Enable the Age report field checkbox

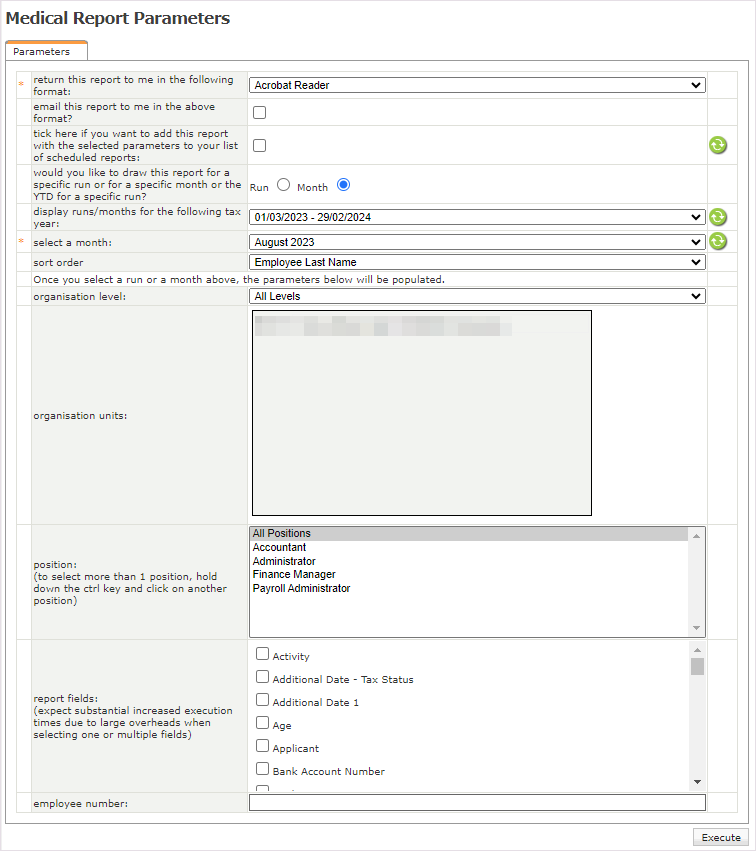263,723
